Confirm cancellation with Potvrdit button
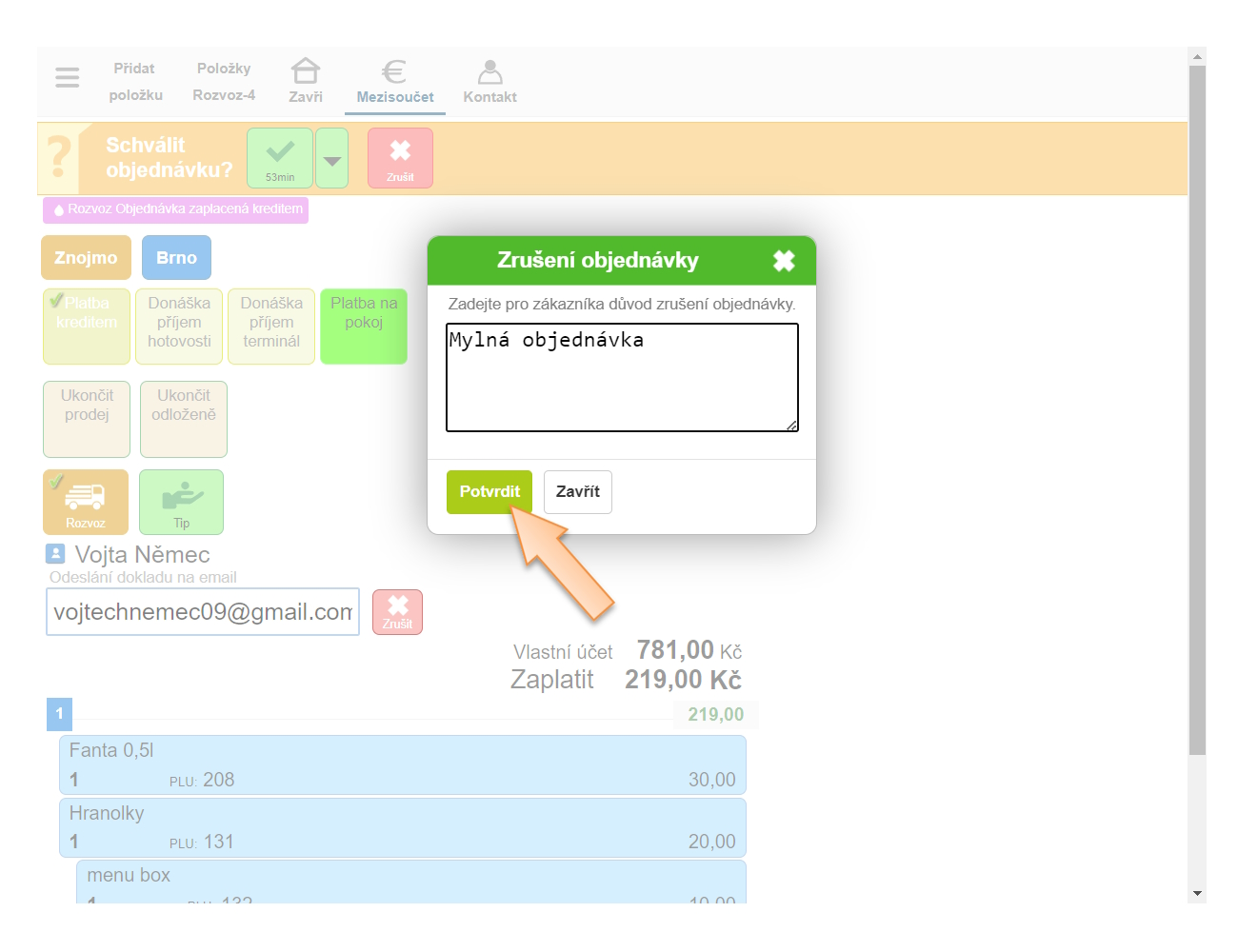The height and width of the screenshot is (952, 1238). point(489,492)
